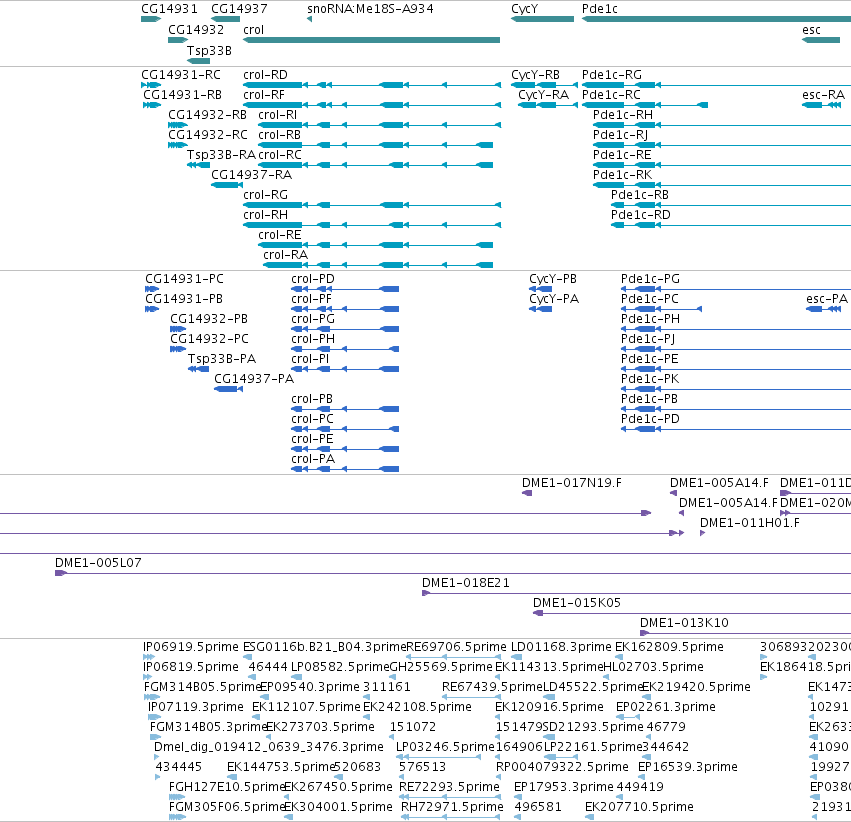Viewport: 851px width, 822px height.
Task: Click the CG14937 gene label
Action: pyautogui.click(x=239, y=9)
